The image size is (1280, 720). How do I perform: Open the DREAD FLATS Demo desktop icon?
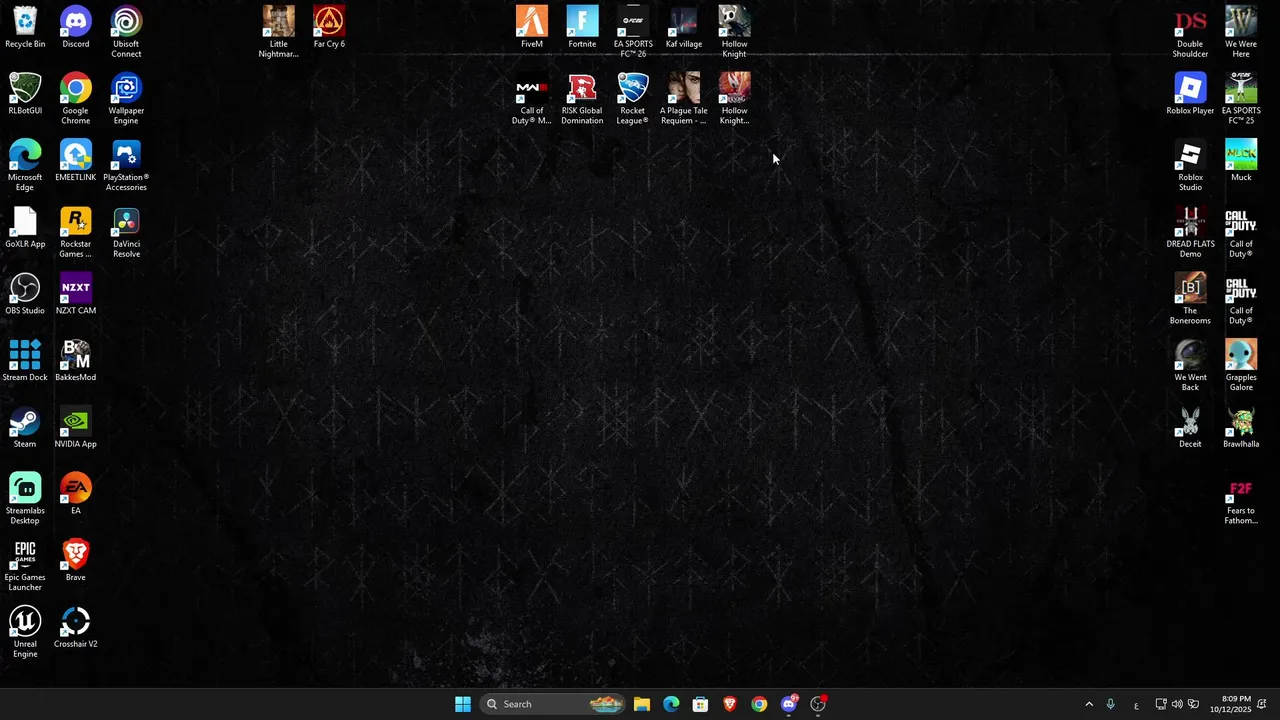(x=1190, y=233)
